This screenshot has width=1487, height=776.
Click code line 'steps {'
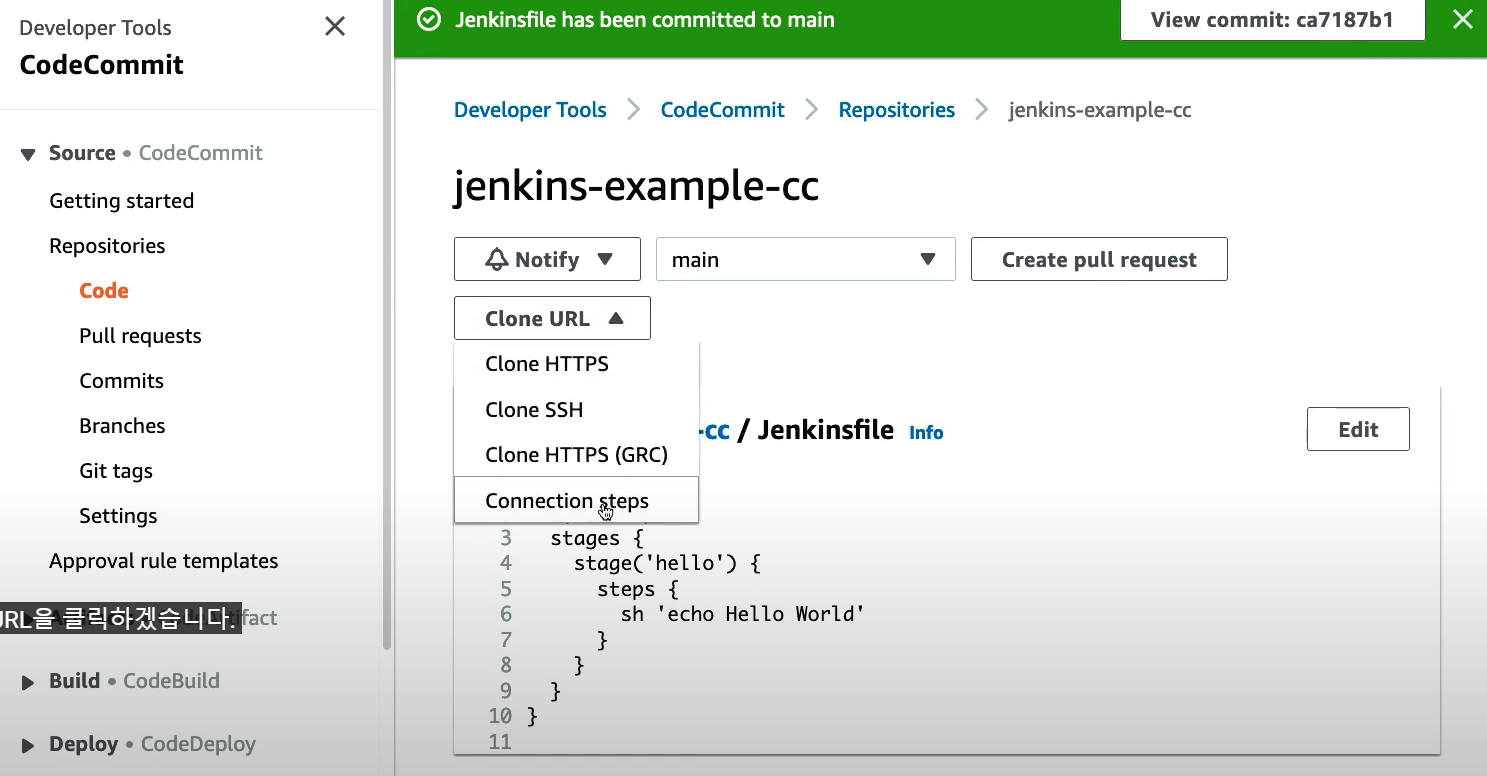pos(638,589)
